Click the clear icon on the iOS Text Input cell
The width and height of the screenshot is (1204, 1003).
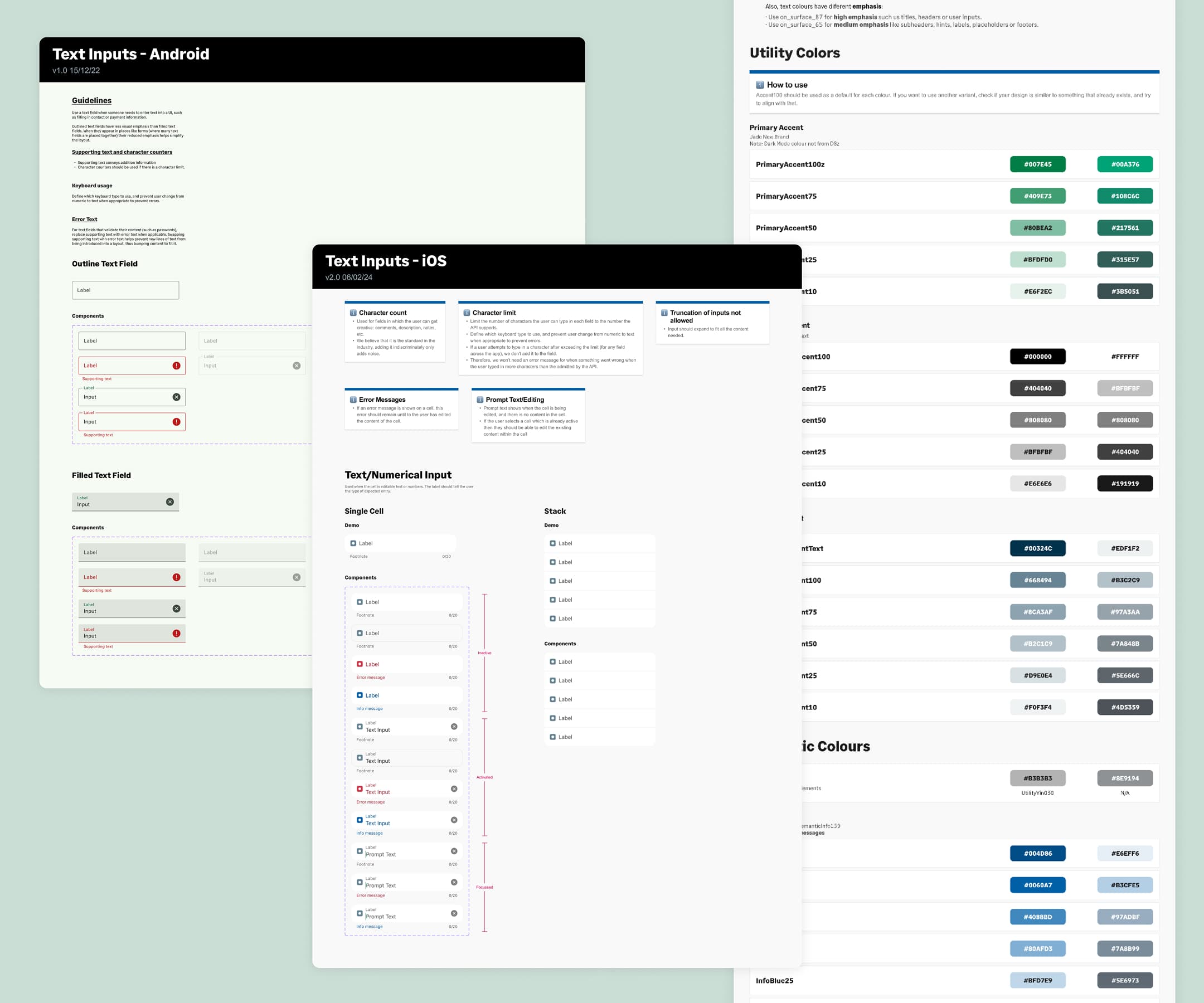(x=454, y=726)
